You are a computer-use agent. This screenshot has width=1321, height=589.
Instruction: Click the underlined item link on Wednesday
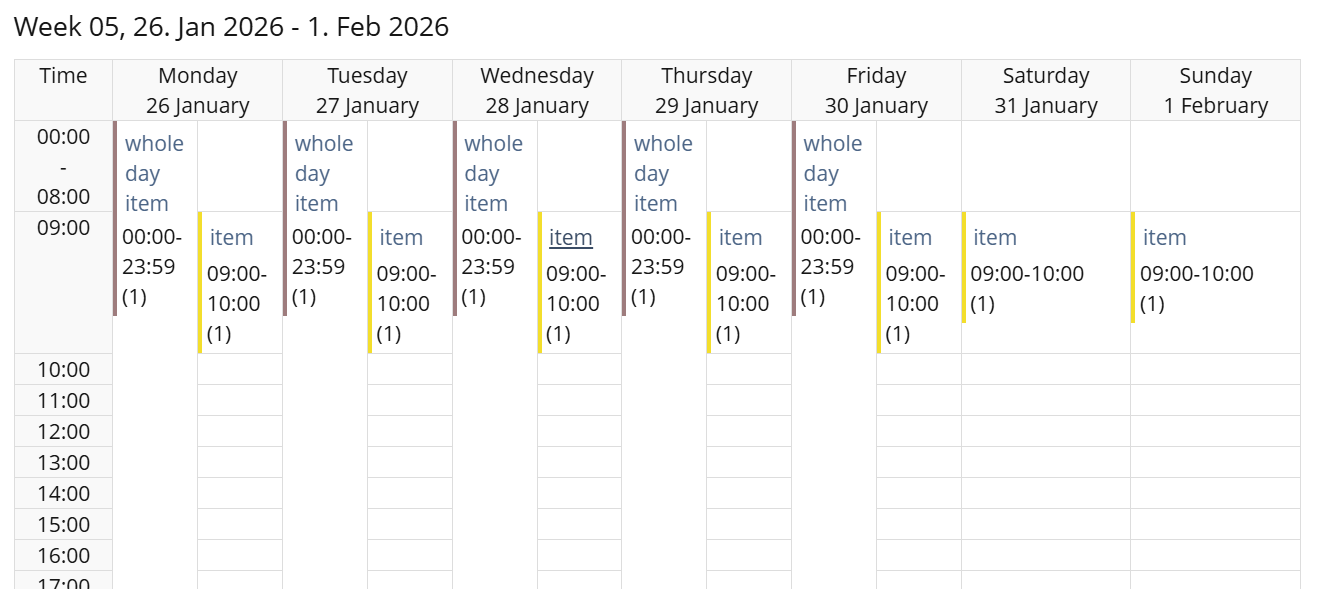[x=571, y=238]
